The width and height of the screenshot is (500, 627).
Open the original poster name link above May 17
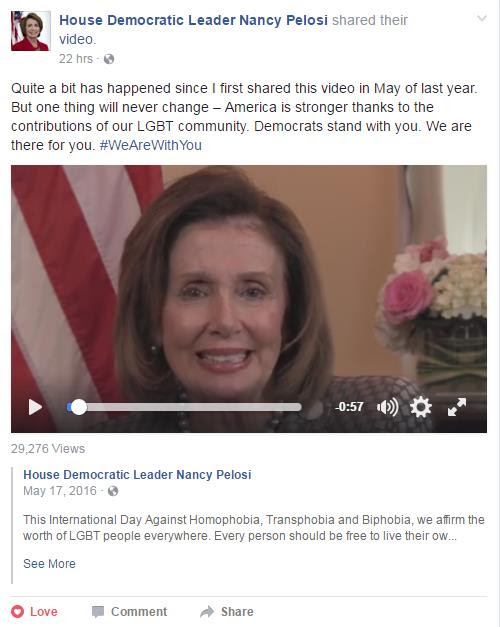click(x=137, y=475)
